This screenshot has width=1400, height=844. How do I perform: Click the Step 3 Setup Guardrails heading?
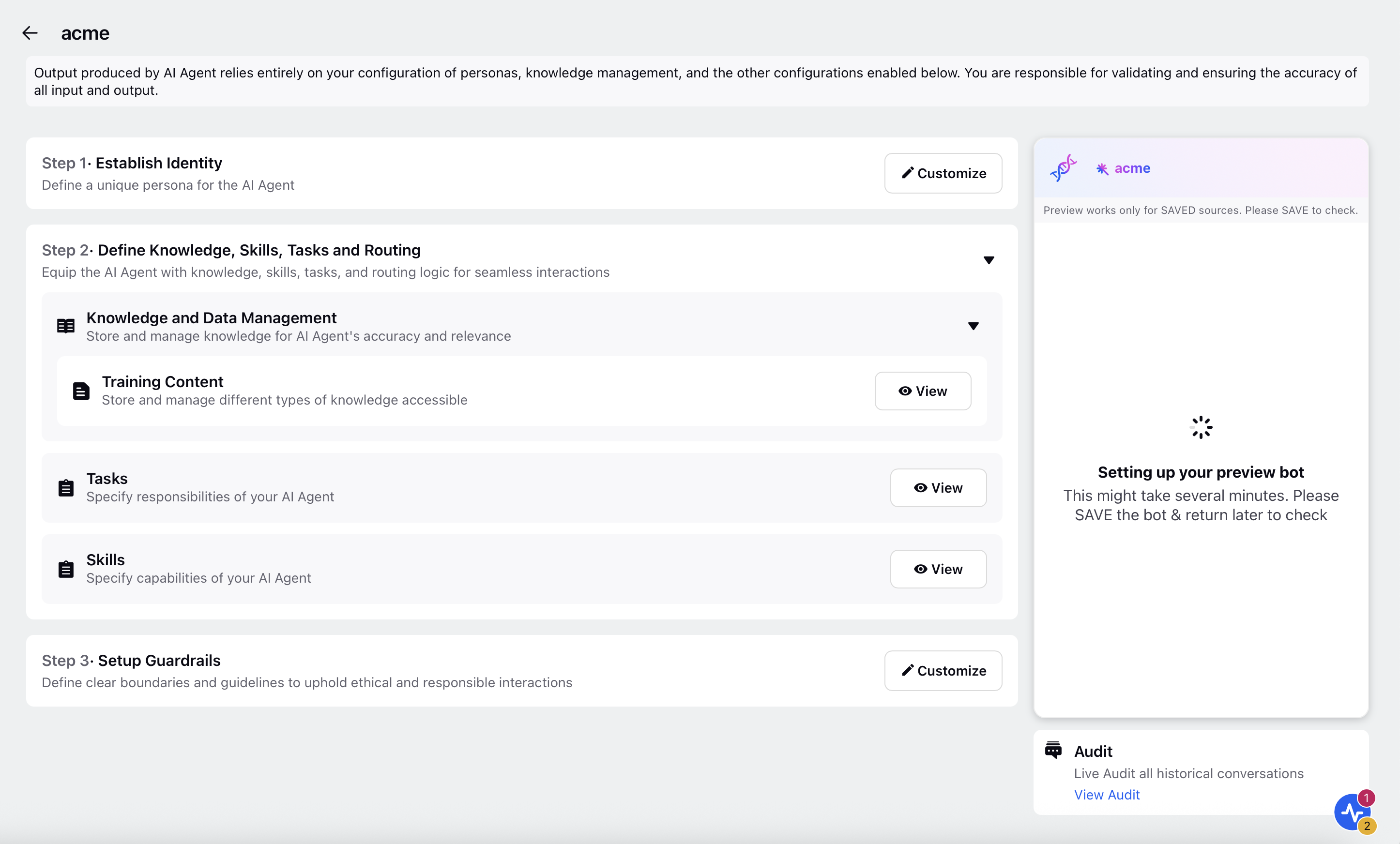pos(131,661)
